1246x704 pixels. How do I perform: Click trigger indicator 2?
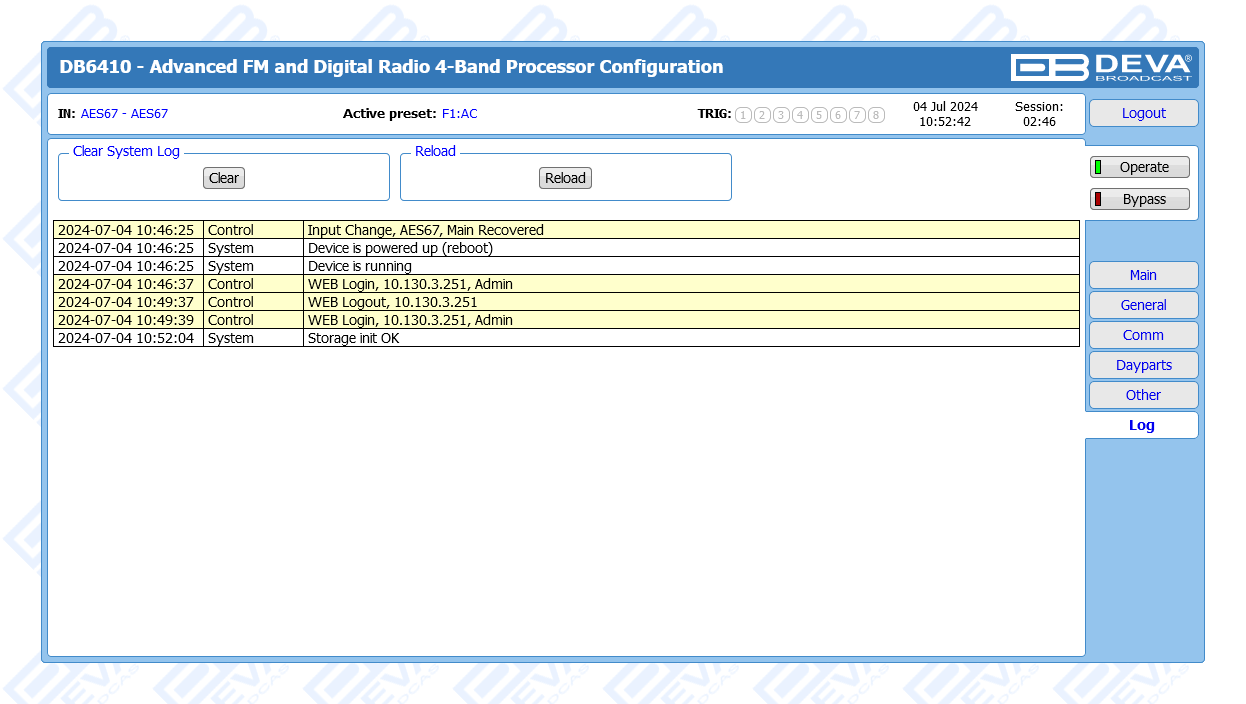point(762,115)
